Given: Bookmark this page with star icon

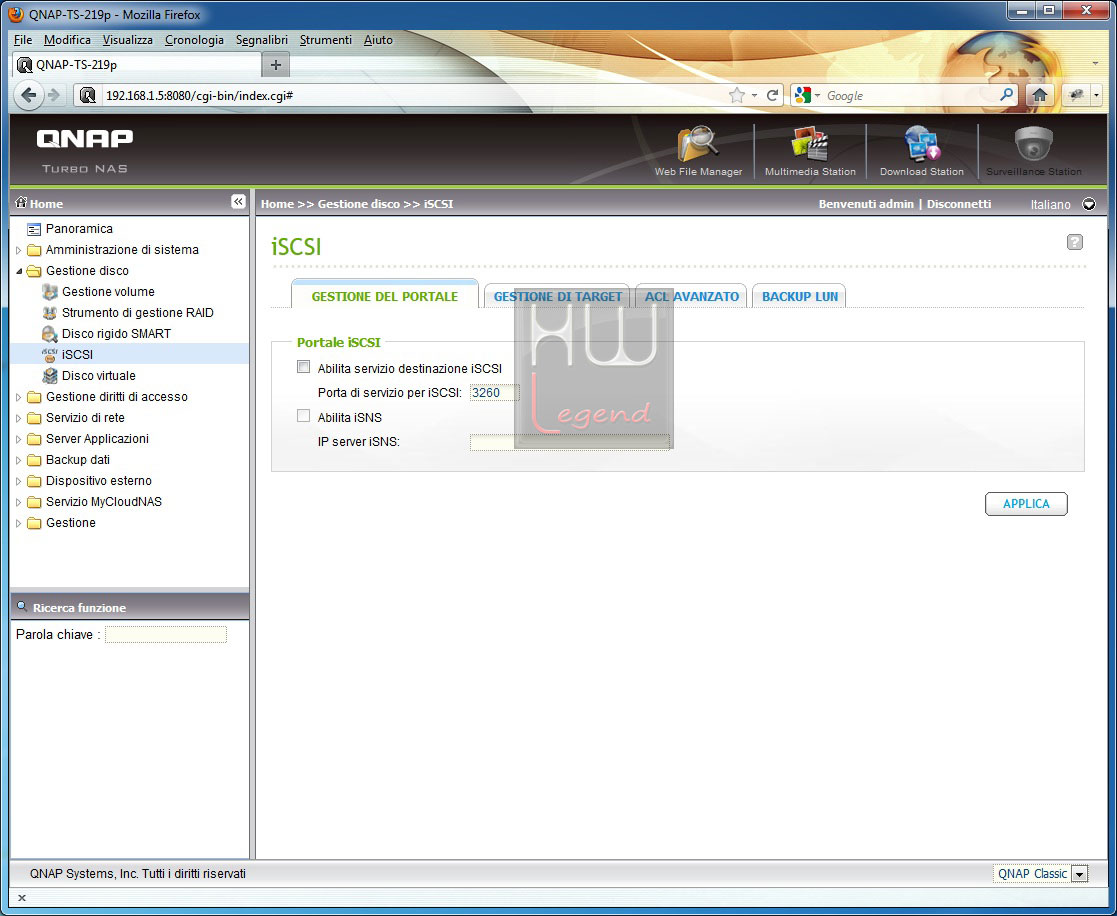Looking at the screenshot, I should coord(737,95).
